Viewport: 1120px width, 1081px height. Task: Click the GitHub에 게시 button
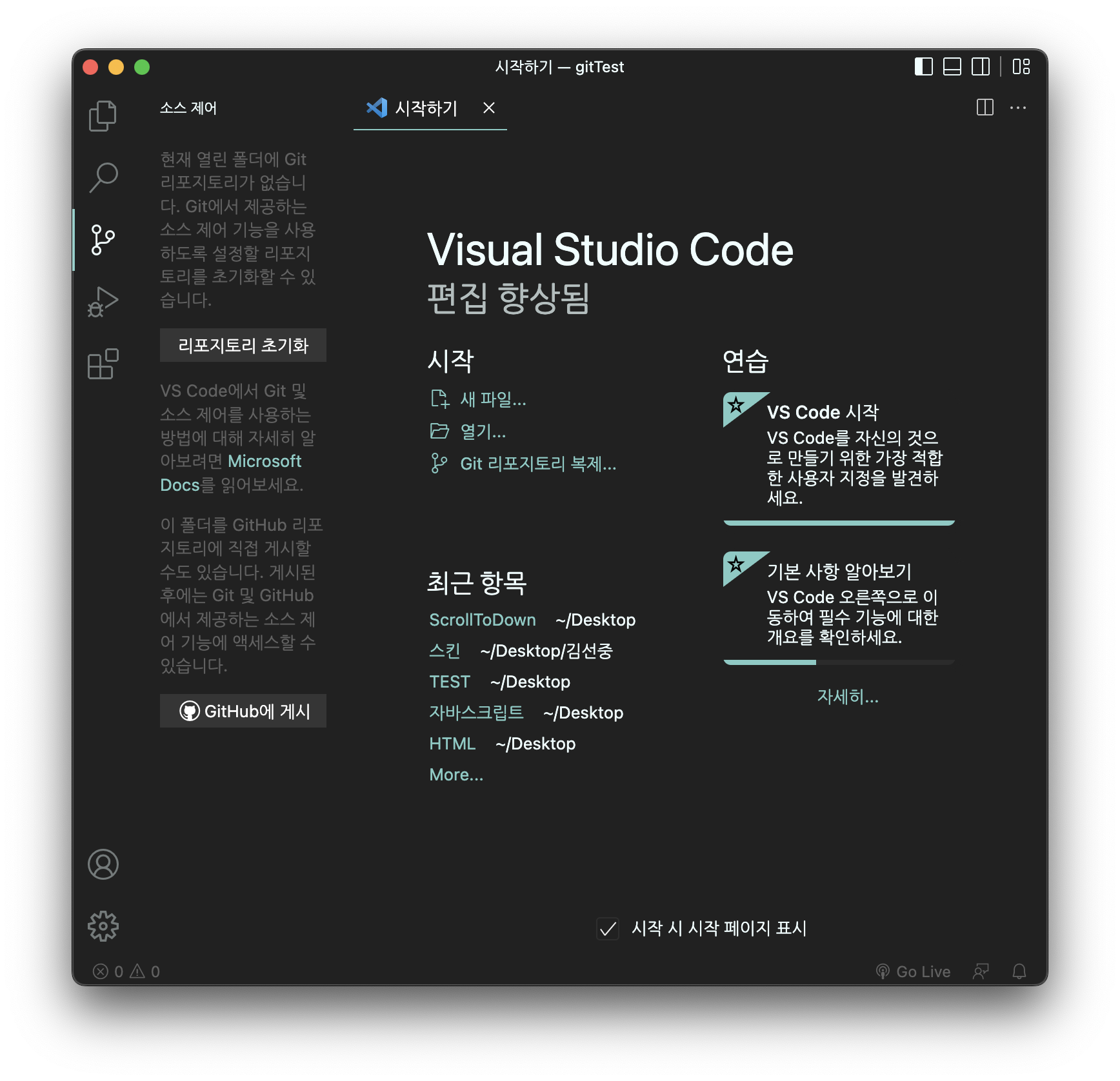tap(243, 711)
